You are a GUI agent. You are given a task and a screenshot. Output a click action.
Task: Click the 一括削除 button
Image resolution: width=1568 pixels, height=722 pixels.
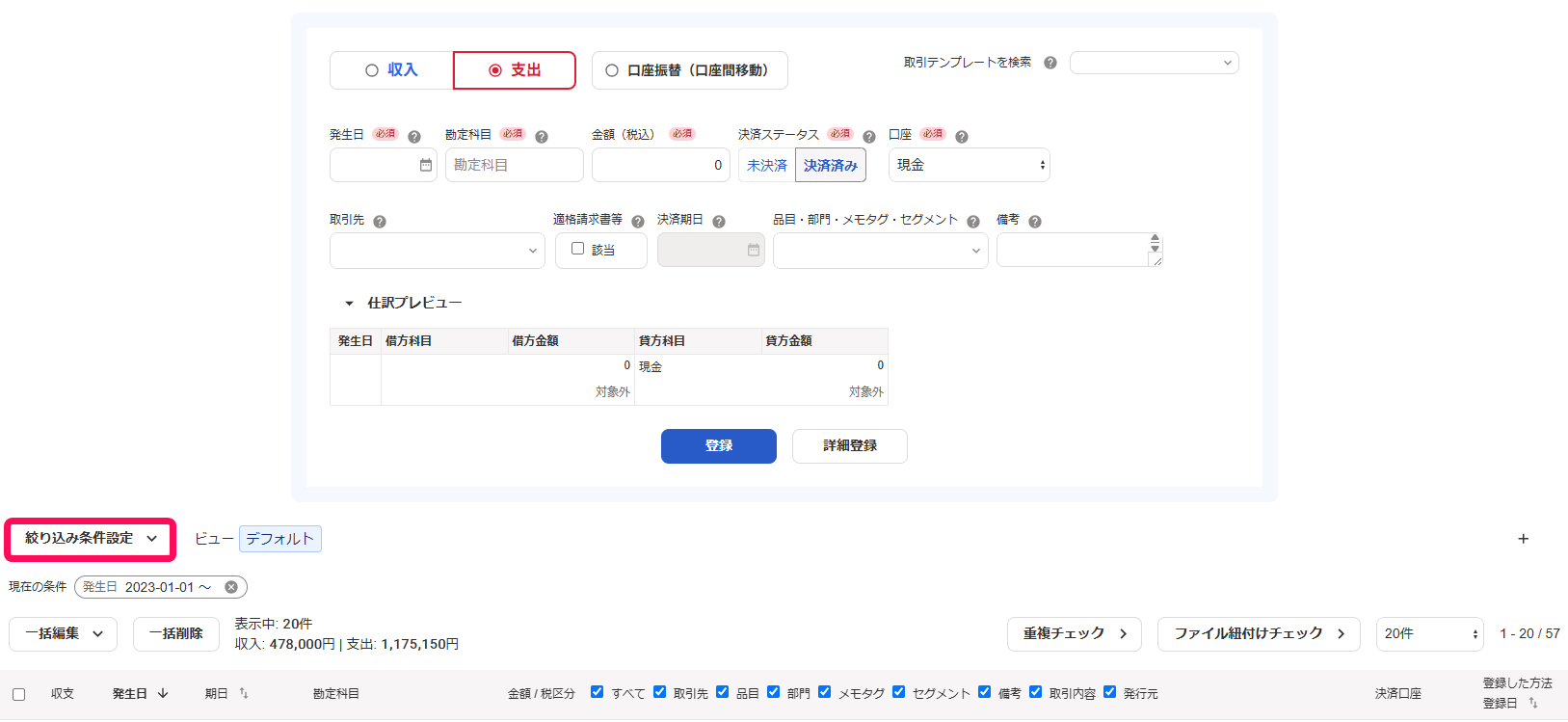[176, 634]
